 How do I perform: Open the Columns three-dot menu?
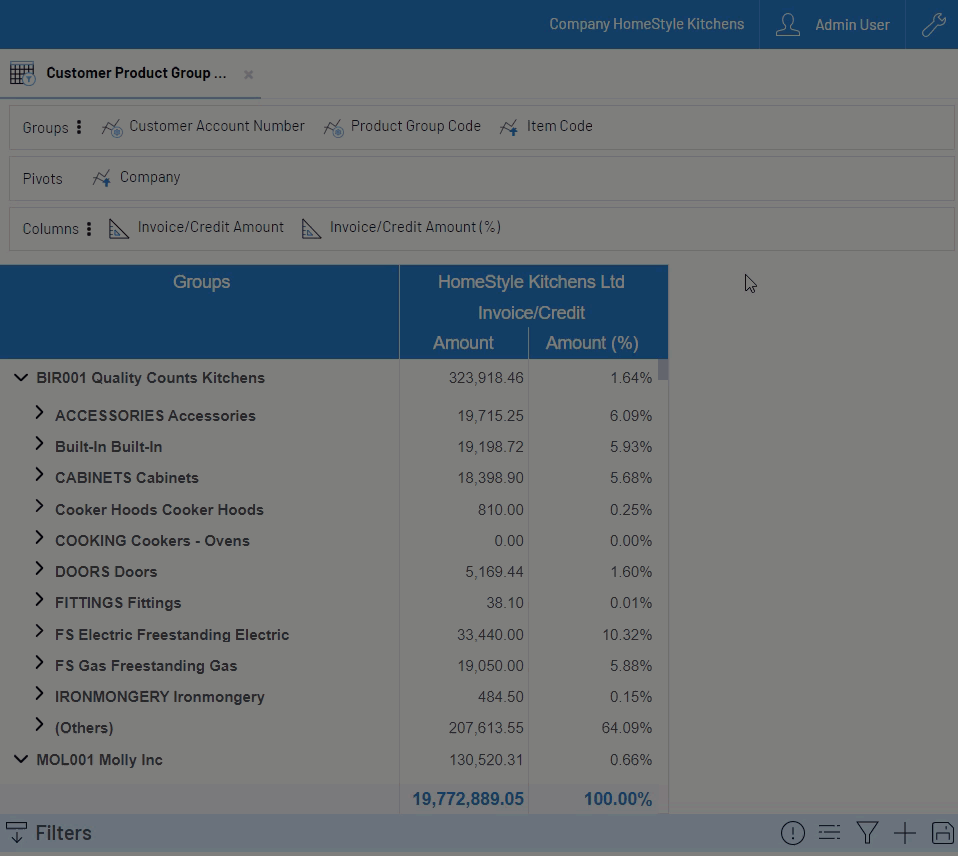pyautogui.click(x=89, y=229)
